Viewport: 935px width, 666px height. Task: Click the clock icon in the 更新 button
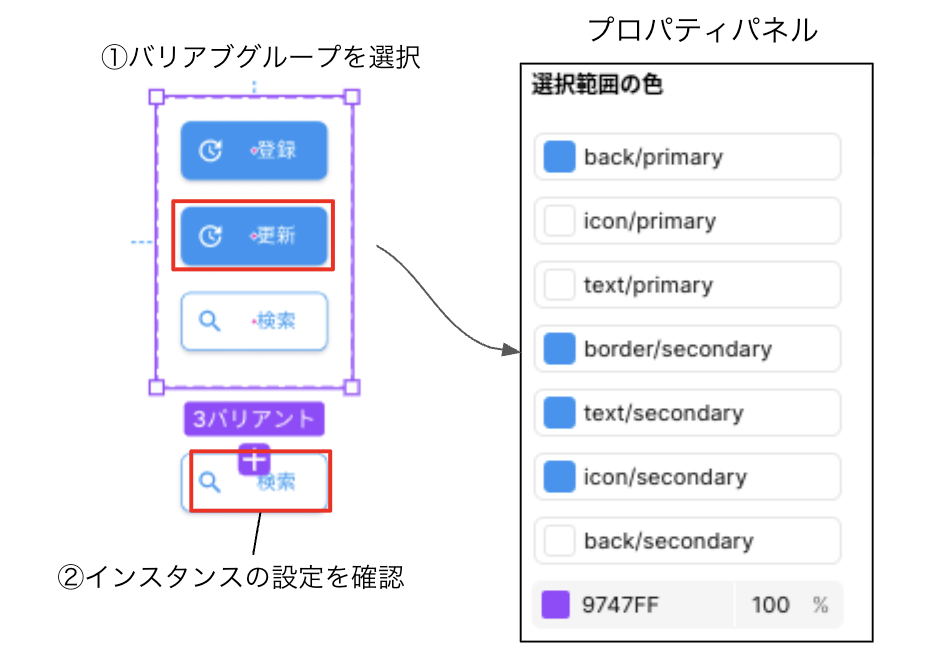210,236
